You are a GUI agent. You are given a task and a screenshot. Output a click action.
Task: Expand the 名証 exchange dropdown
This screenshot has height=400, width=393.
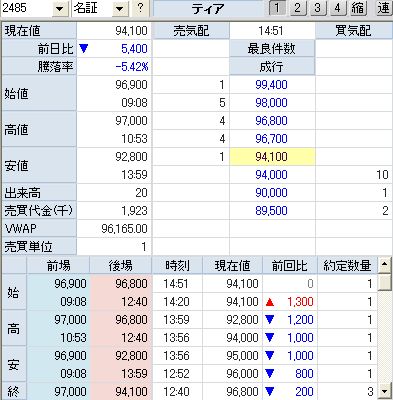point(120,9)
